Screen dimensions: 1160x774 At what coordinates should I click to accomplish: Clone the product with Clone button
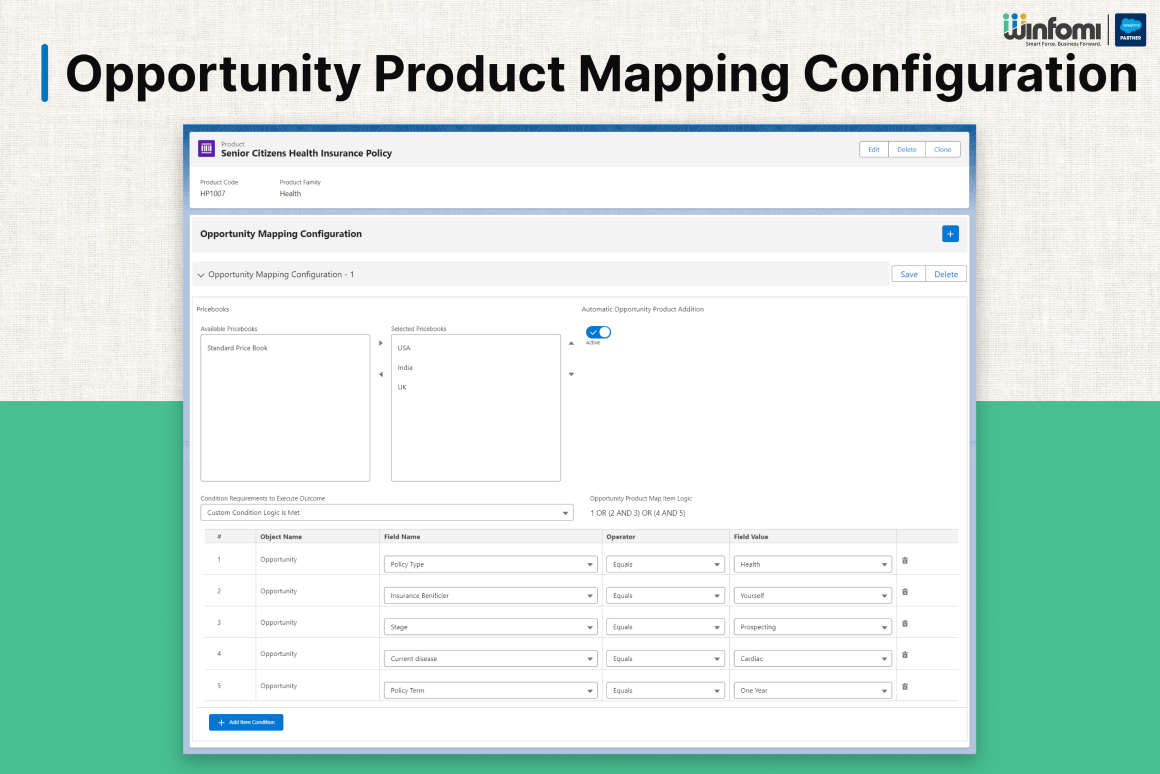coord(942,149)
